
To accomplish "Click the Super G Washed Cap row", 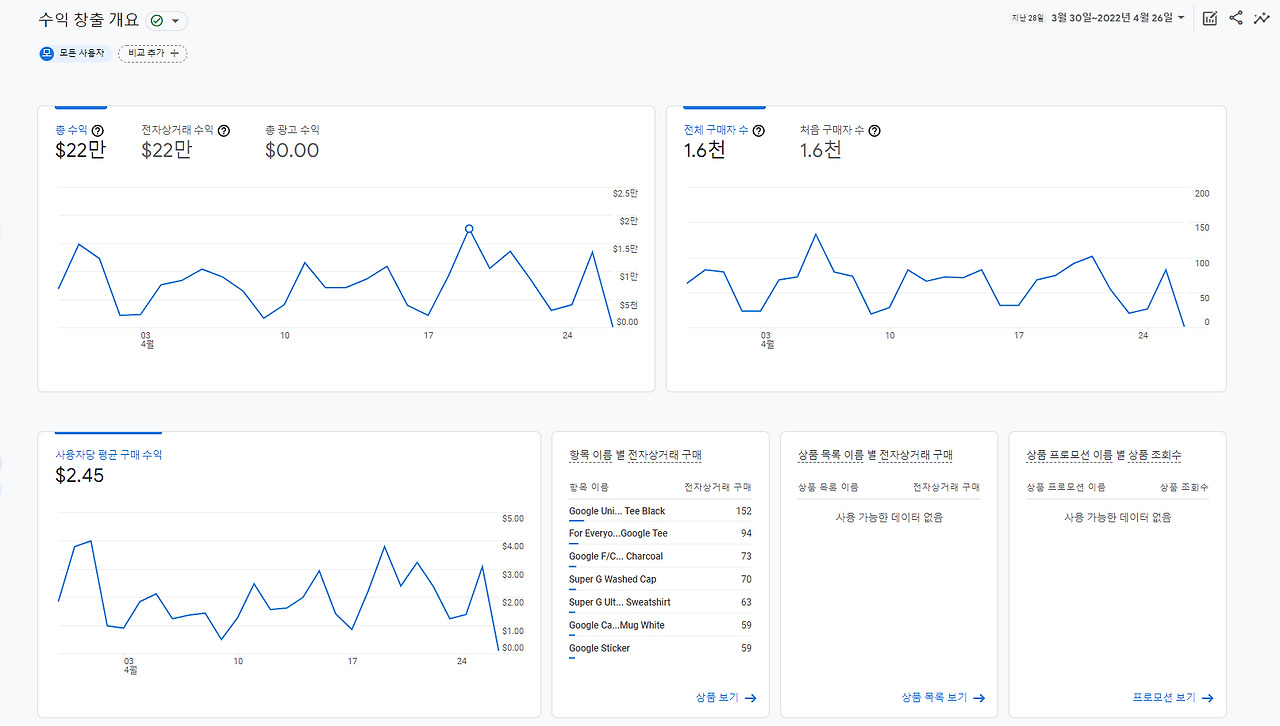I will tap(660, 580).
